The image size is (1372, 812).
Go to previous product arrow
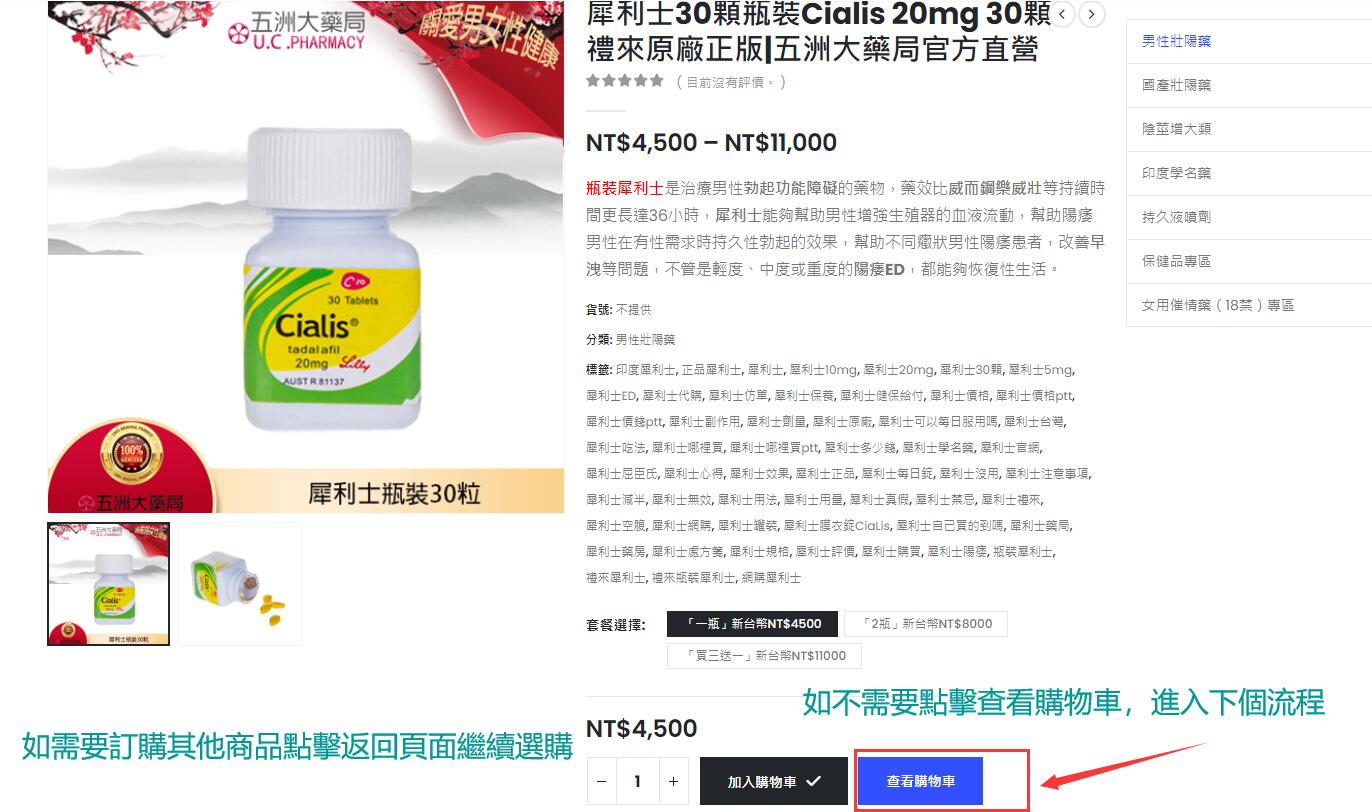click(x=1062, y=14)
